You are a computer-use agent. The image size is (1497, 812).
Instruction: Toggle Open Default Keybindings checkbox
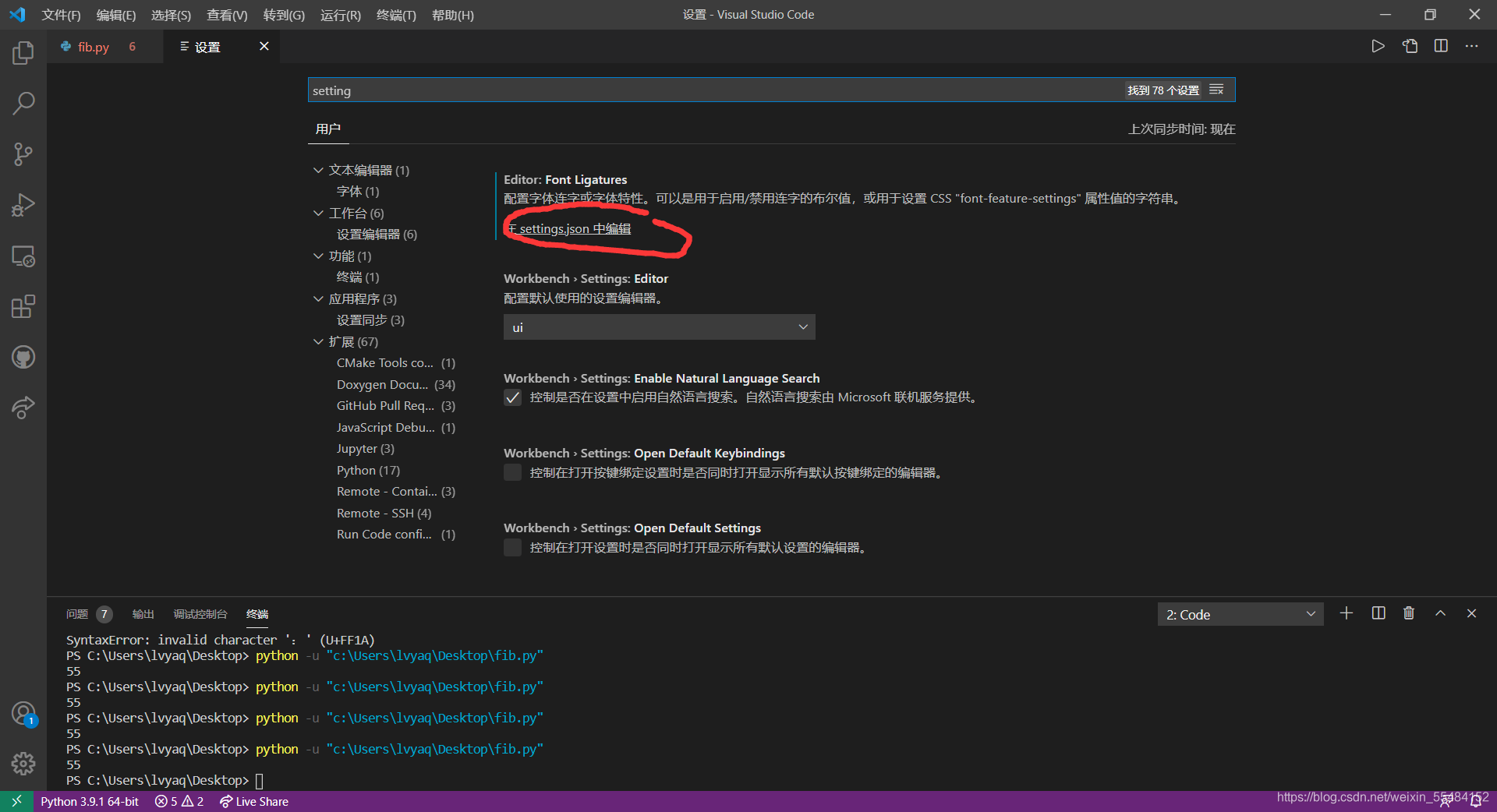[x=512, y=472]
